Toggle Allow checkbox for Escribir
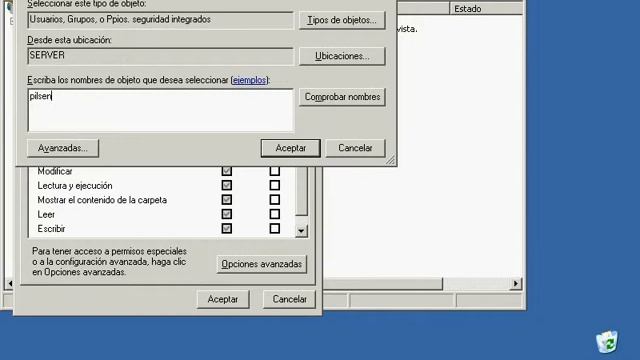Image resolution: width=640 pixels, height=360 pixels. (x=227, y=228)
